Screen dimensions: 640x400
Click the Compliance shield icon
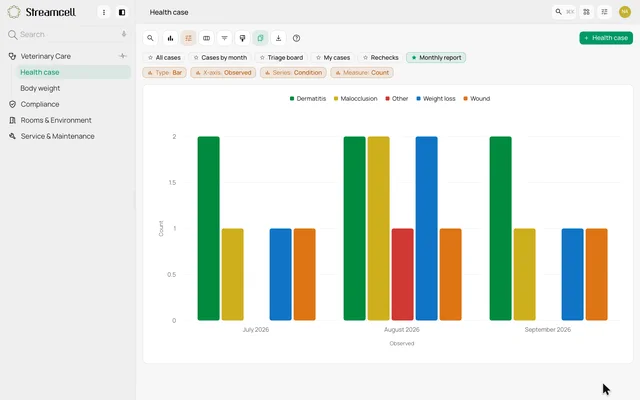[x=12, y=104]
